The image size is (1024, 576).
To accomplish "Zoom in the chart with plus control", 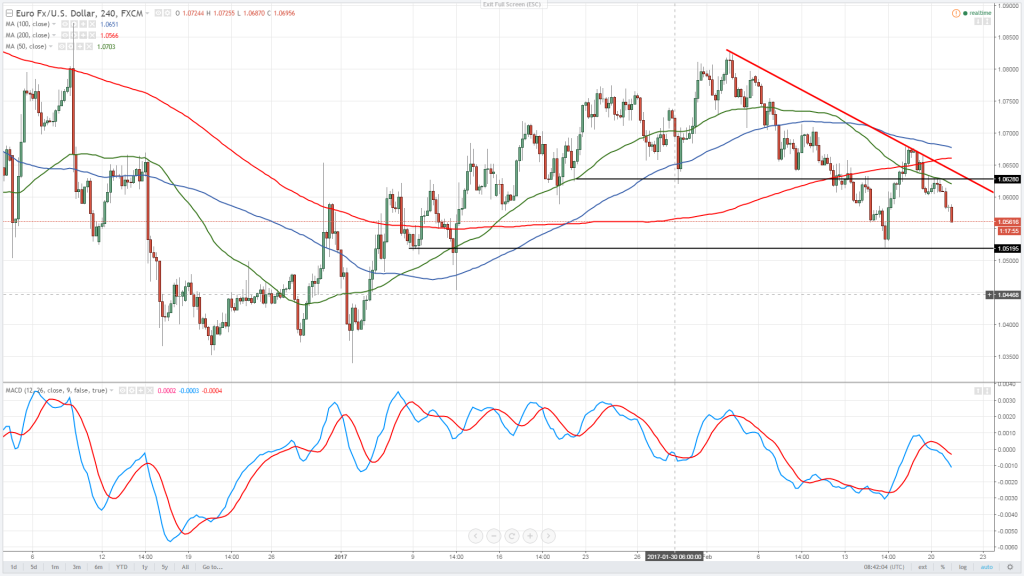I will [530, 536].
